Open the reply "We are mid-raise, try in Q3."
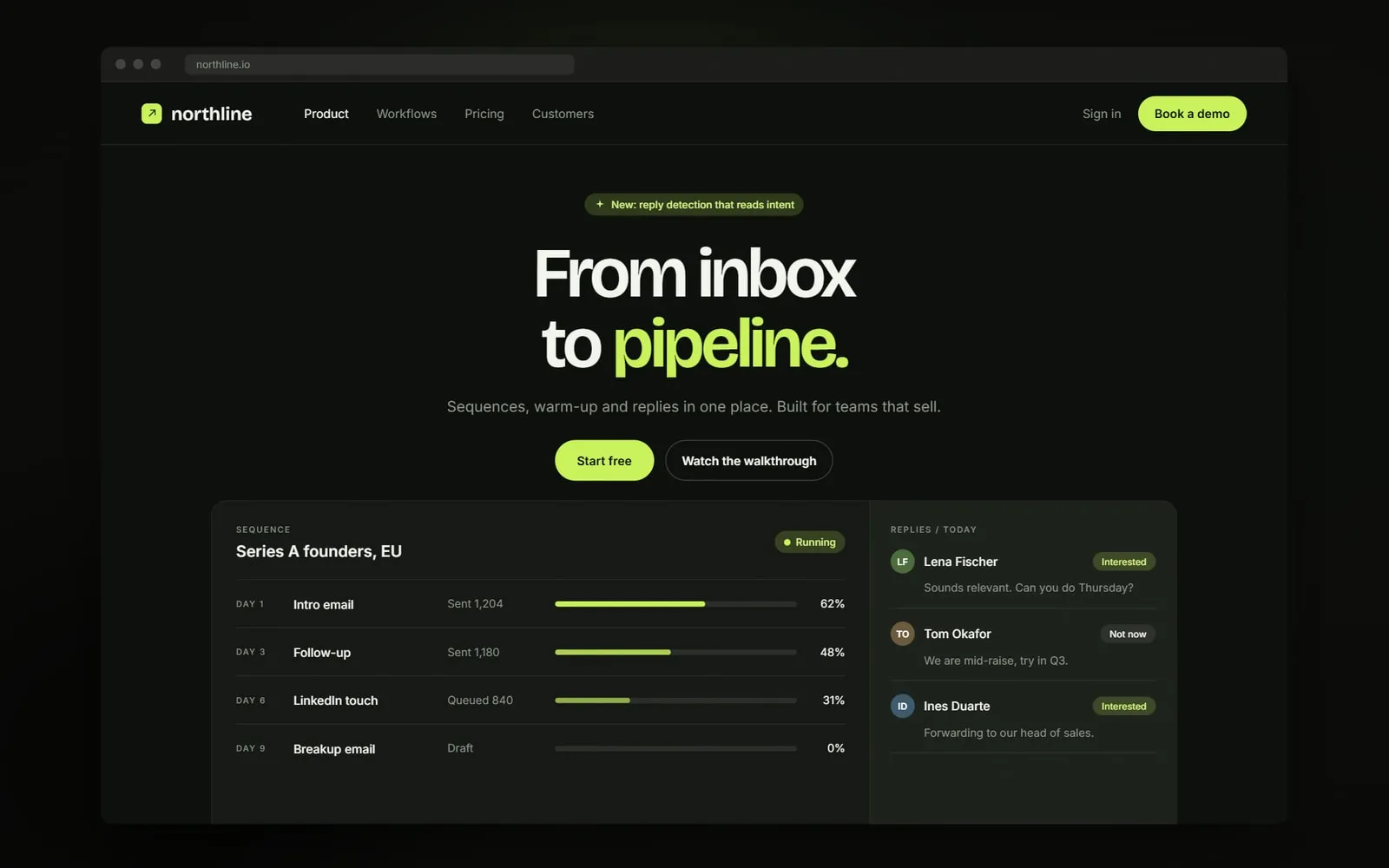1389x868 pixels. [996, 661]
